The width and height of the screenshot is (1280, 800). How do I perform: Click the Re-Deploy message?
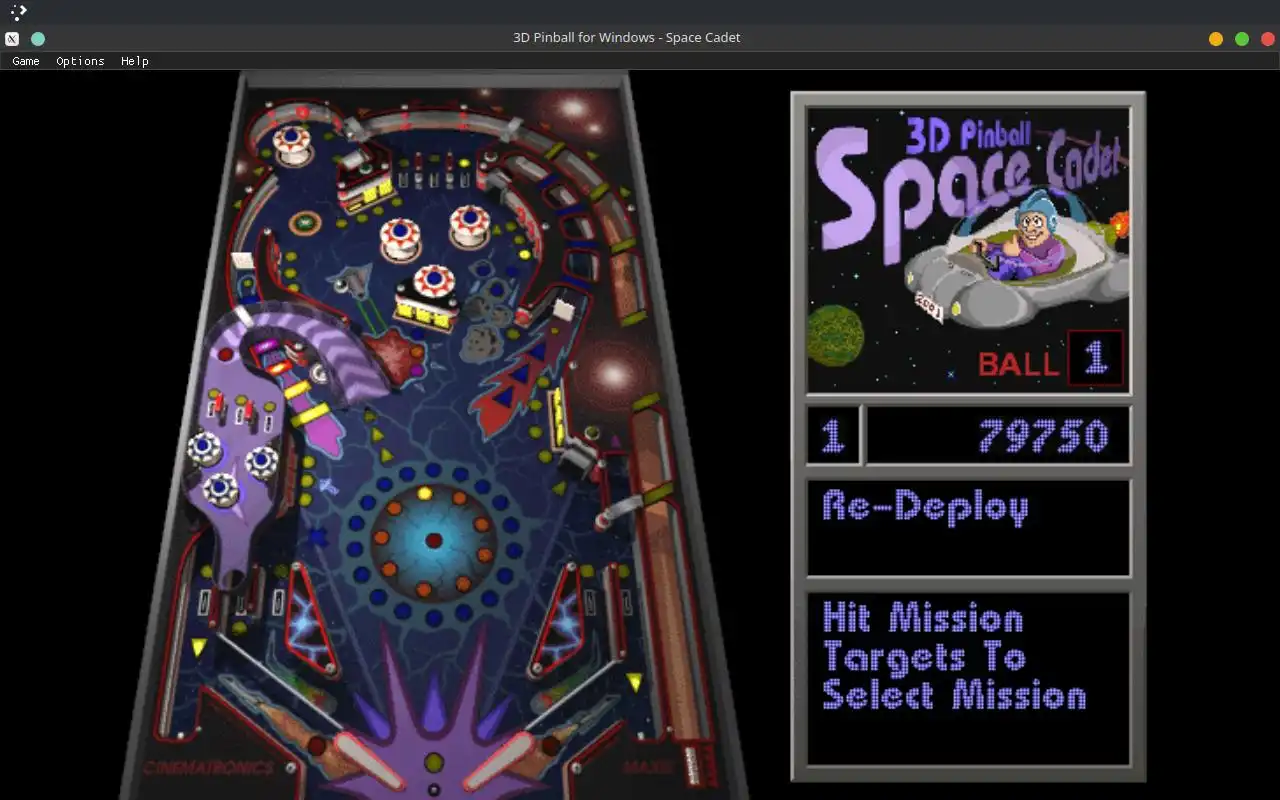(x=924, y=506)
